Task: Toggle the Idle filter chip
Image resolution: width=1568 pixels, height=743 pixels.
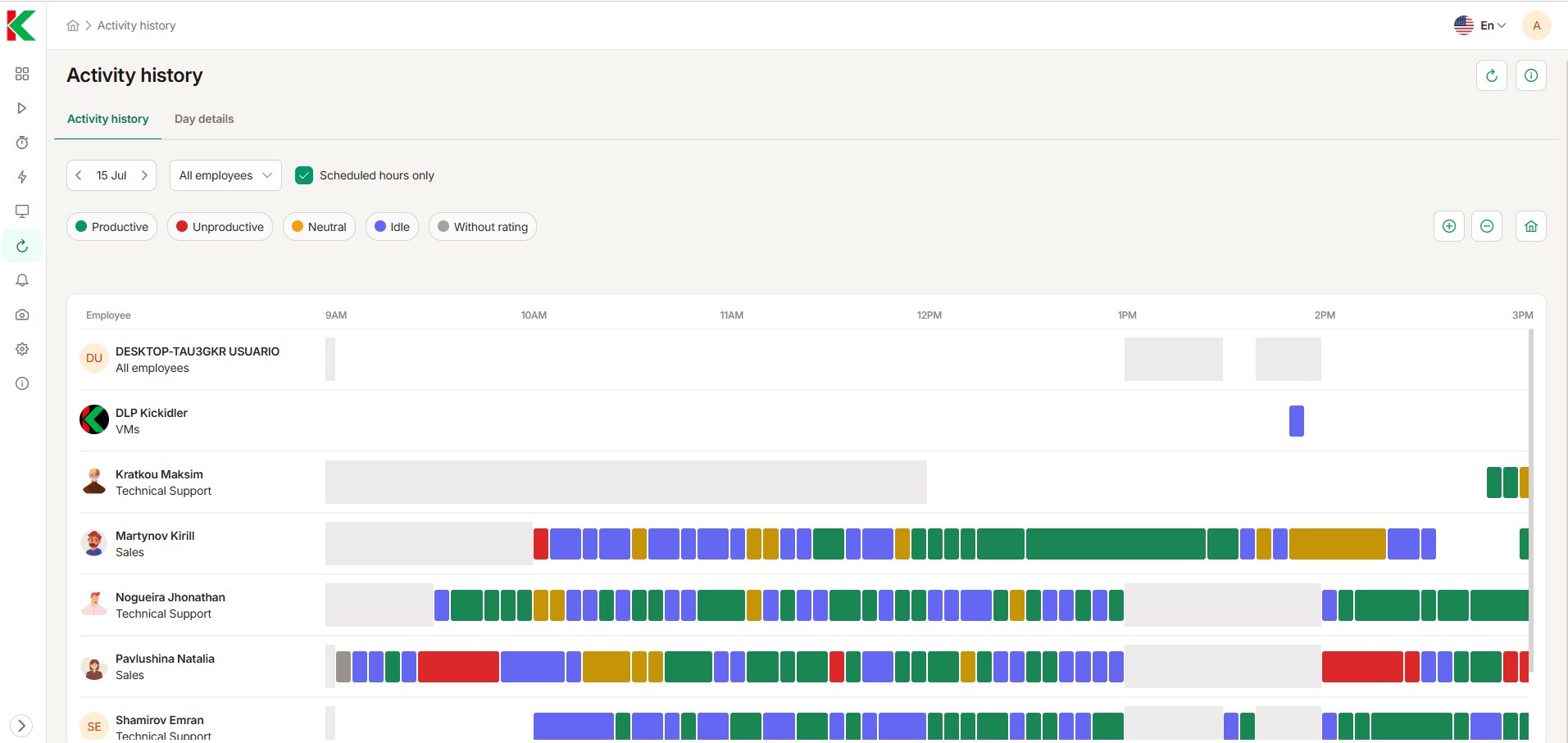Action: tap(392, 227)
